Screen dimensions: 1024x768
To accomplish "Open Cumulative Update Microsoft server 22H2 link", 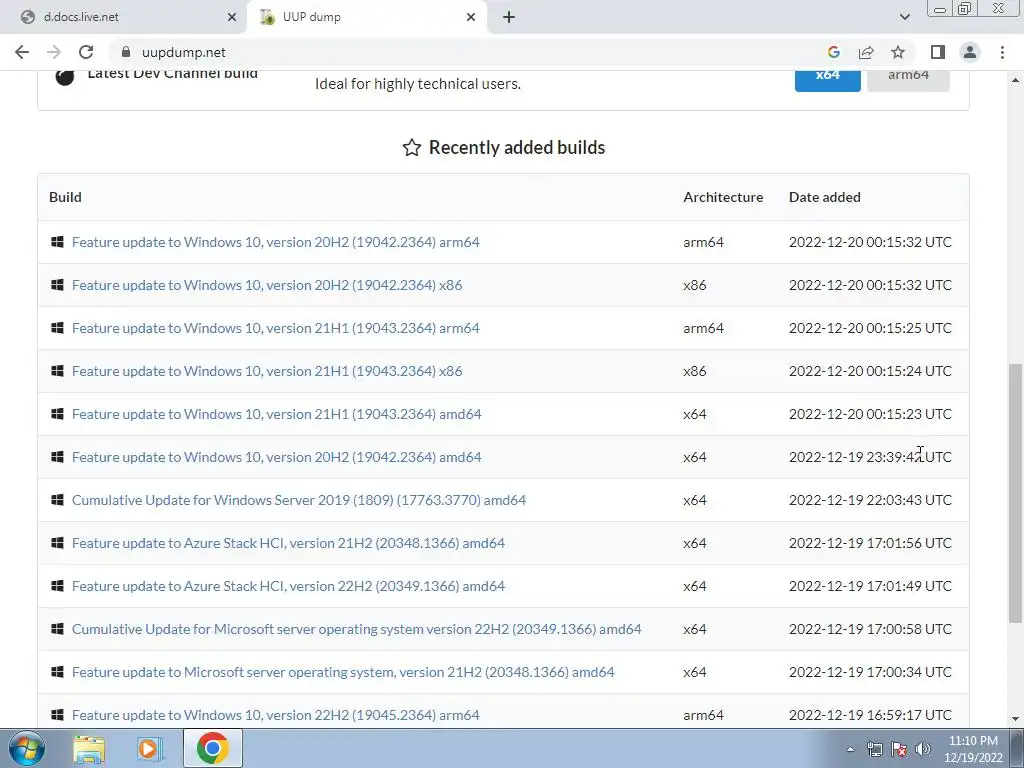I will [357, 630].
